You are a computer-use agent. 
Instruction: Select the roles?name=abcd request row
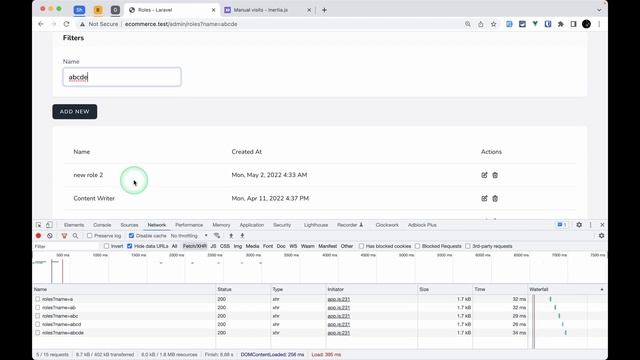[124, 324]
